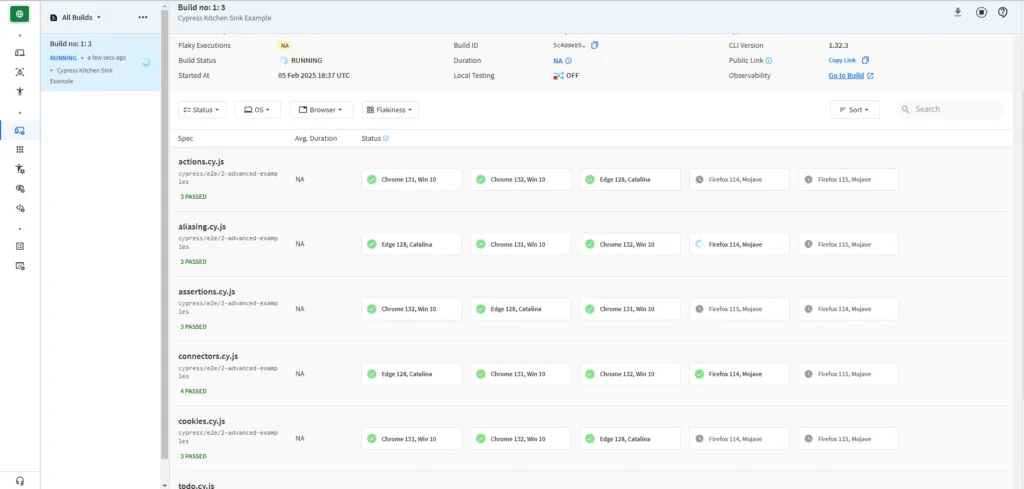Image resolution: width=1024 pixels, height=489 pixels.
Task: Select Build no: 1: 3 in builds list
Action: tap(100, 62)
